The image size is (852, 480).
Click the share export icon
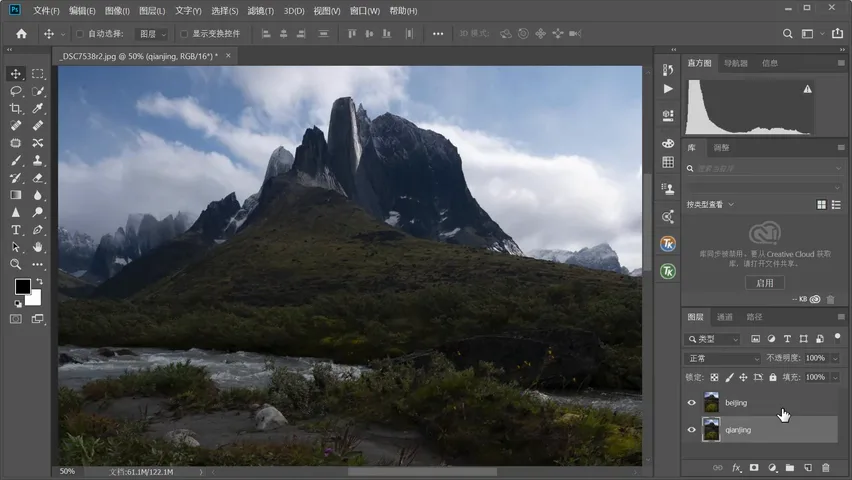pyautogui.click(x=837, y=34)
